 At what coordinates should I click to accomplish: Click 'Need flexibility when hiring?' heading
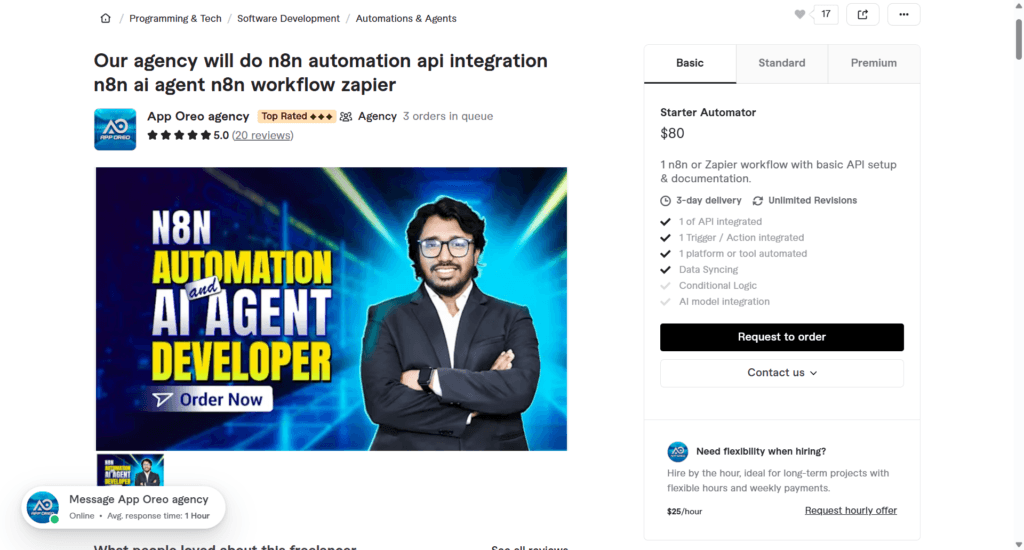pyautogui.click(x=761, y=451)
